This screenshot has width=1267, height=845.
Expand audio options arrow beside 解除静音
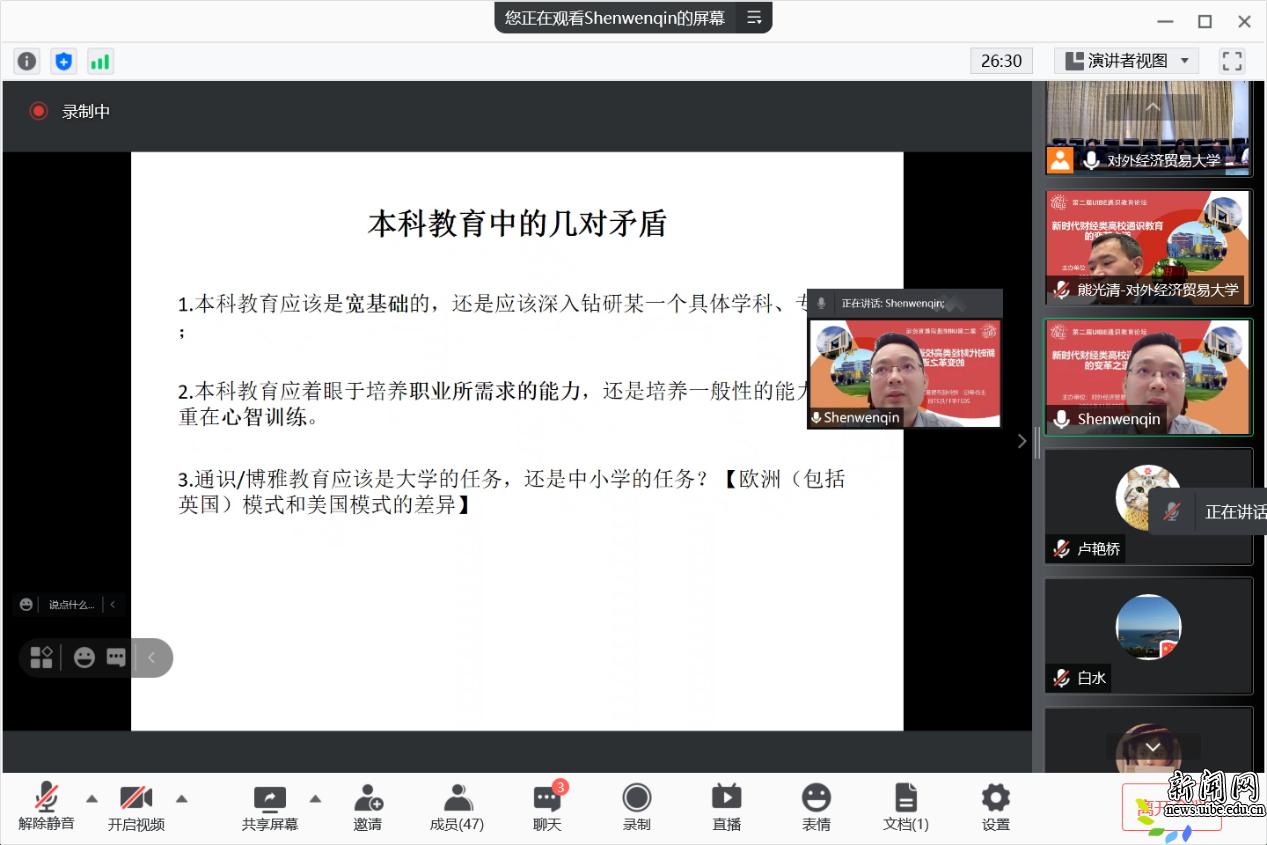click(92, 798)
